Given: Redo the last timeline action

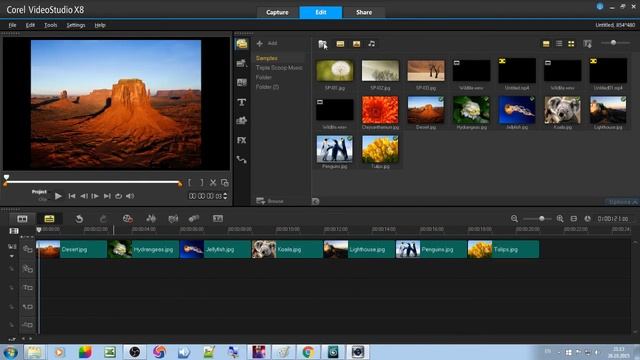Looking at the screenshot, I should pos(103,219).
